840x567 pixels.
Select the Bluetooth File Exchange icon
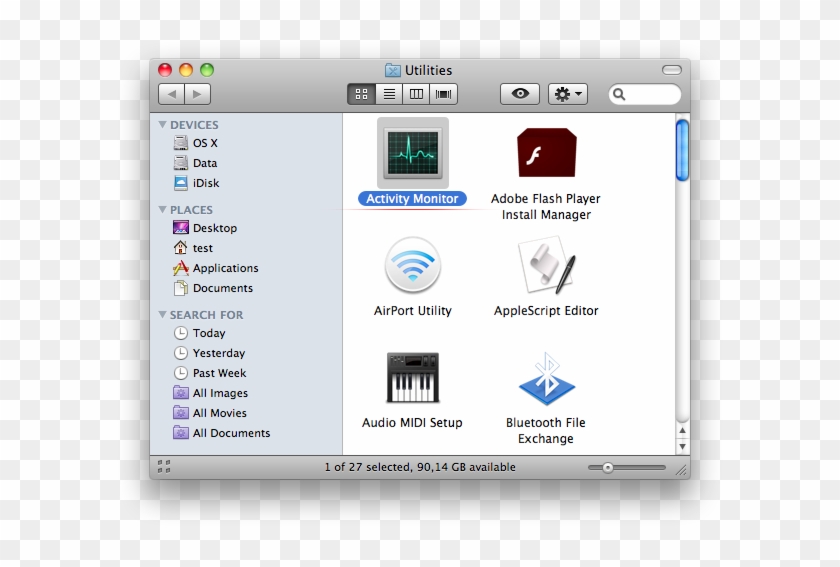point(546,379)
